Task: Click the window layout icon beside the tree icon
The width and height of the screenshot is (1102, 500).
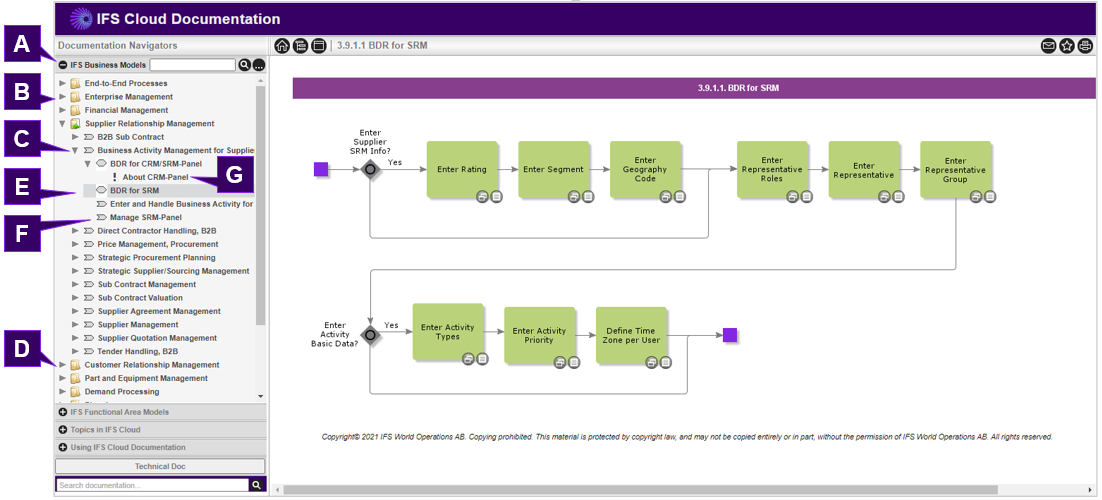Action: 318,46
